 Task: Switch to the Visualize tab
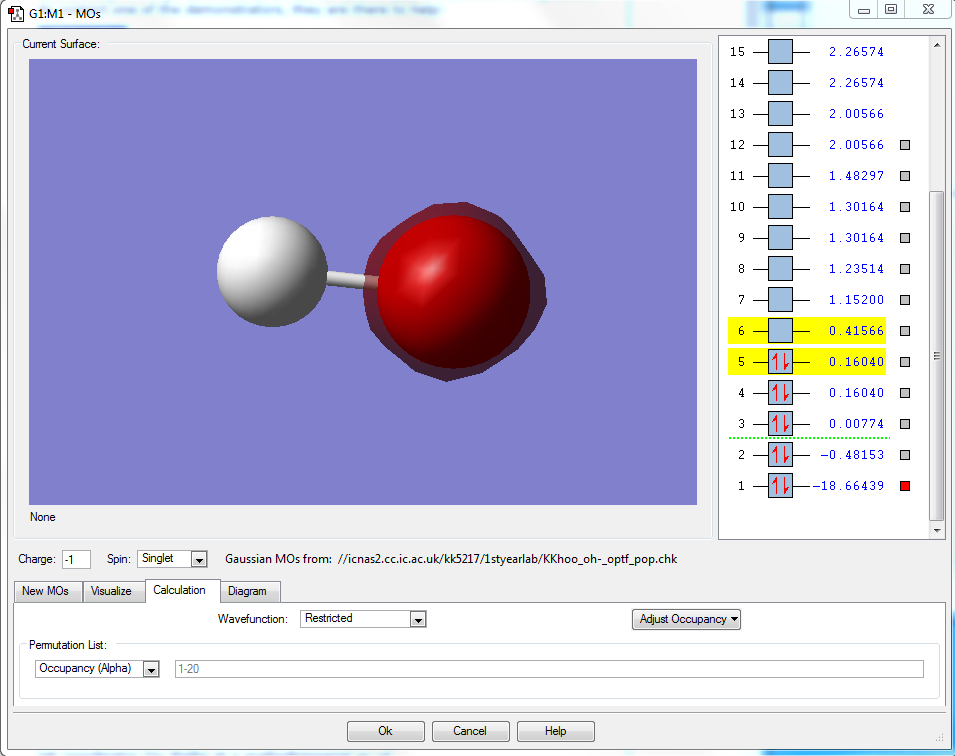point(111,591)
